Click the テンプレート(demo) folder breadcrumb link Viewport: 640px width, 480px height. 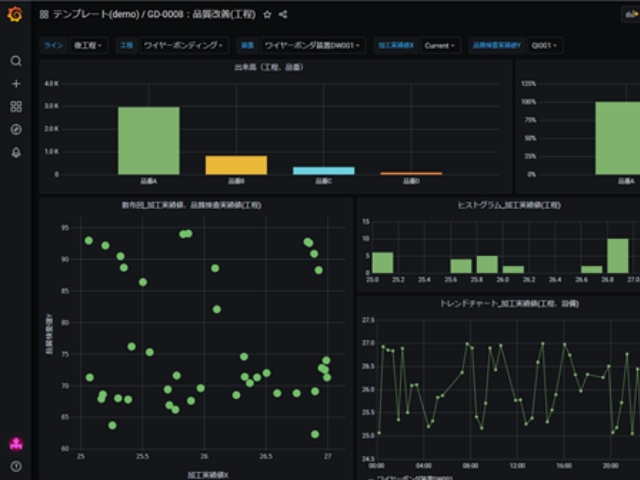(x=97, y=15)
